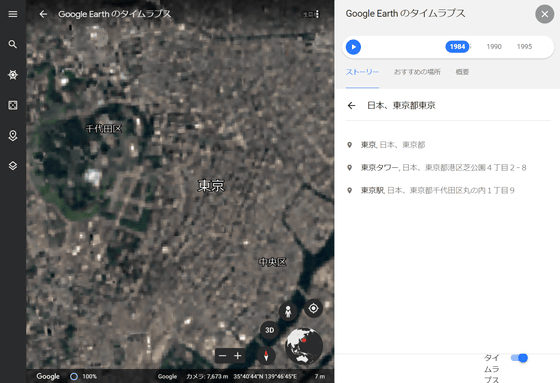
Task: Play the timelapse animation
Action: 353,47
